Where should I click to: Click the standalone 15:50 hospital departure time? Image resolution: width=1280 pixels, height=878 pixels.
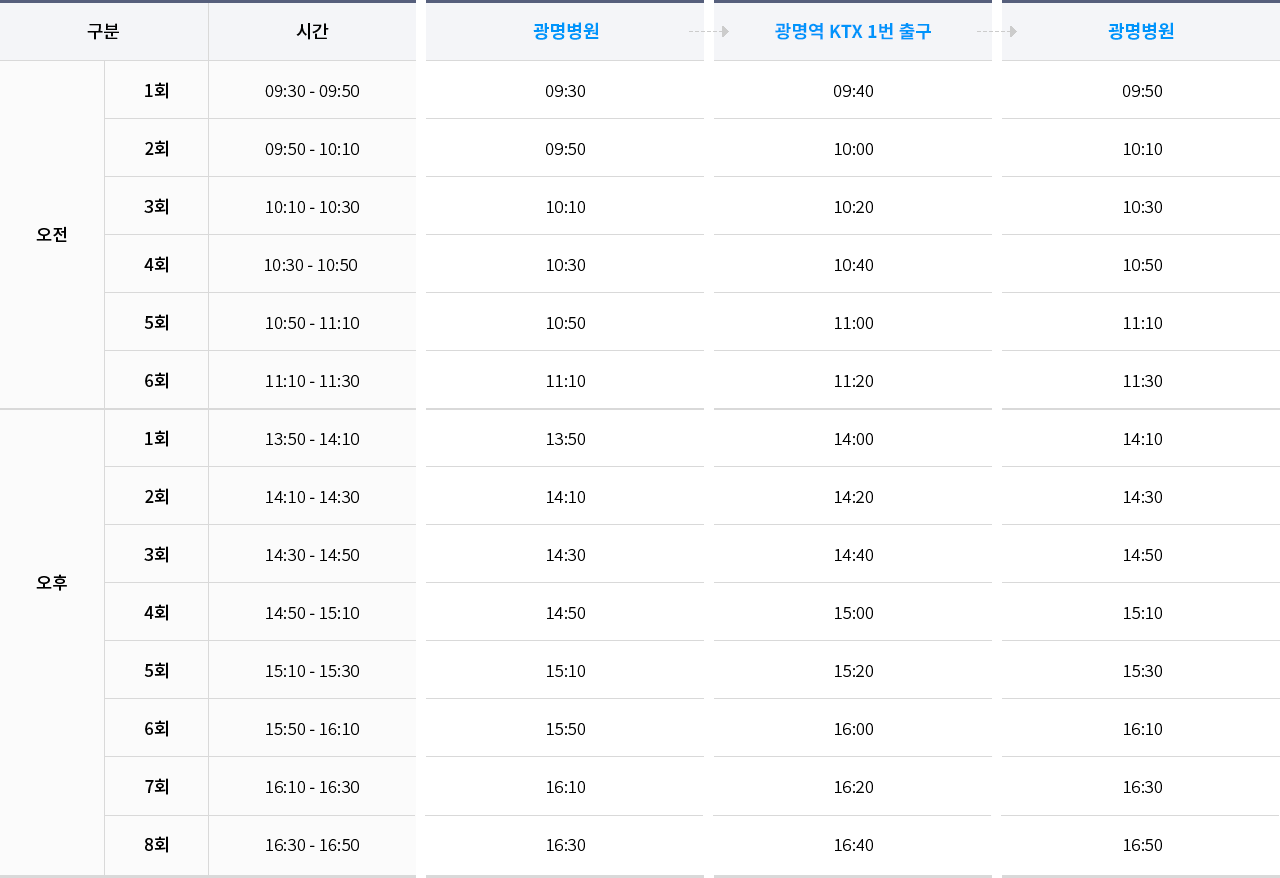(565, 729)
